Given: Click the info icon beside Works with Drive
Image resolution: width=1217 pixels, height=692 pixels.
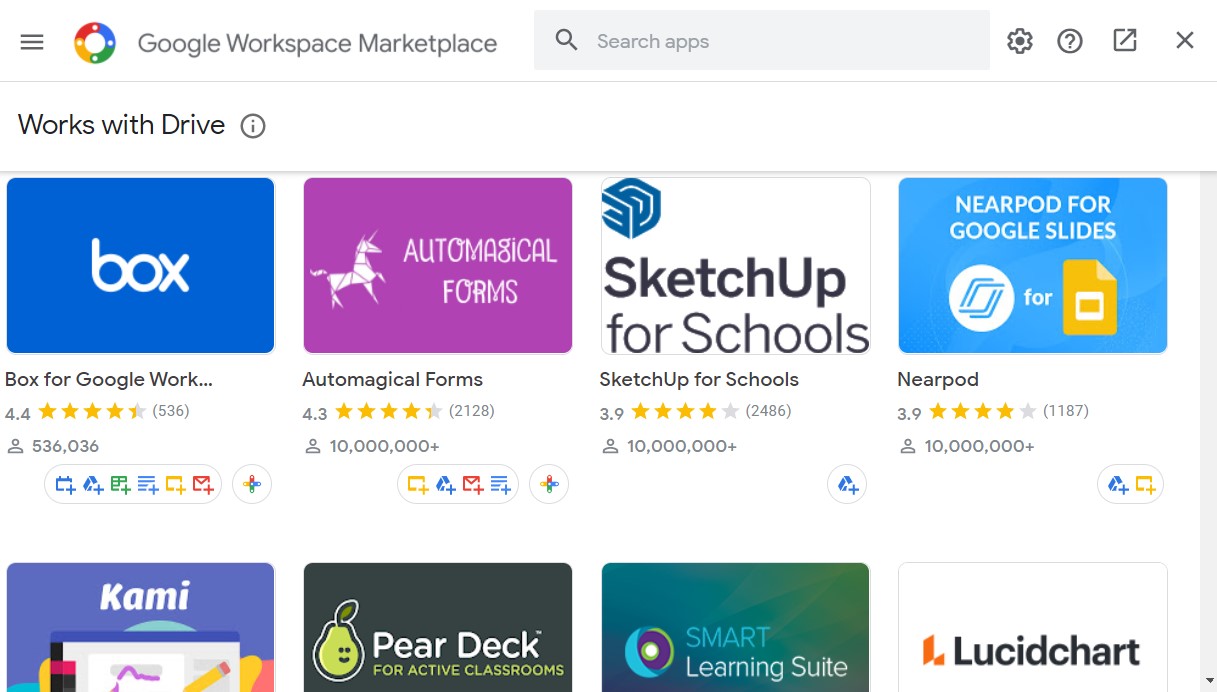Looking at the screenshot, I should [x=253, y=126].
